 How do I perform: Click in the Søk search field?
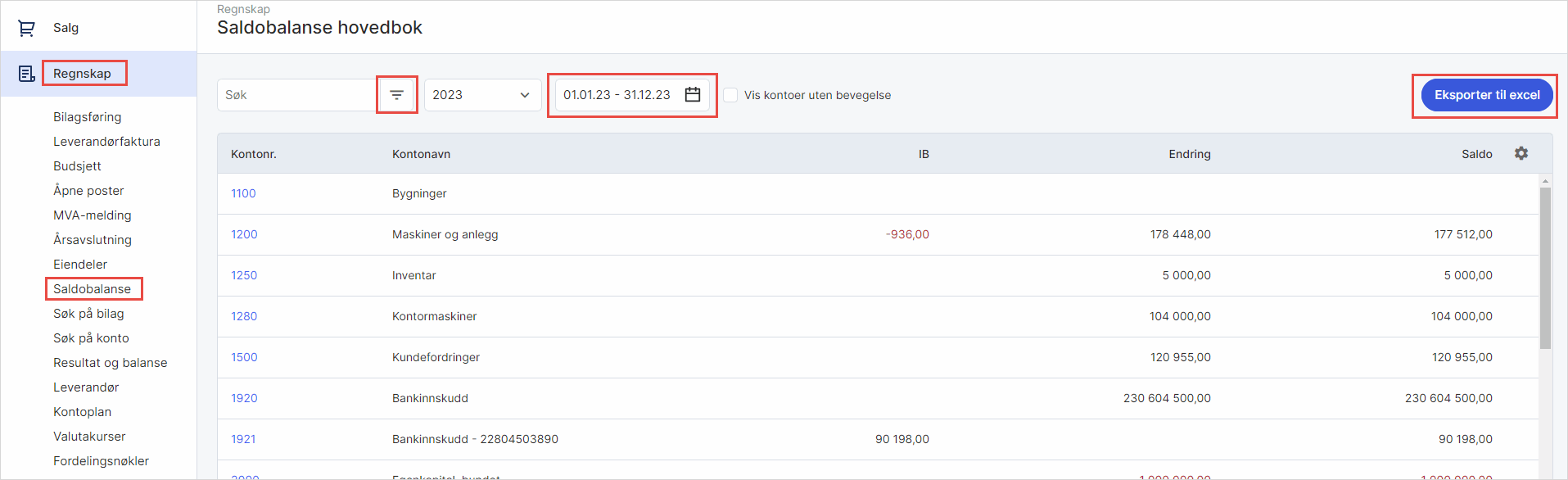tap(295, 95)
